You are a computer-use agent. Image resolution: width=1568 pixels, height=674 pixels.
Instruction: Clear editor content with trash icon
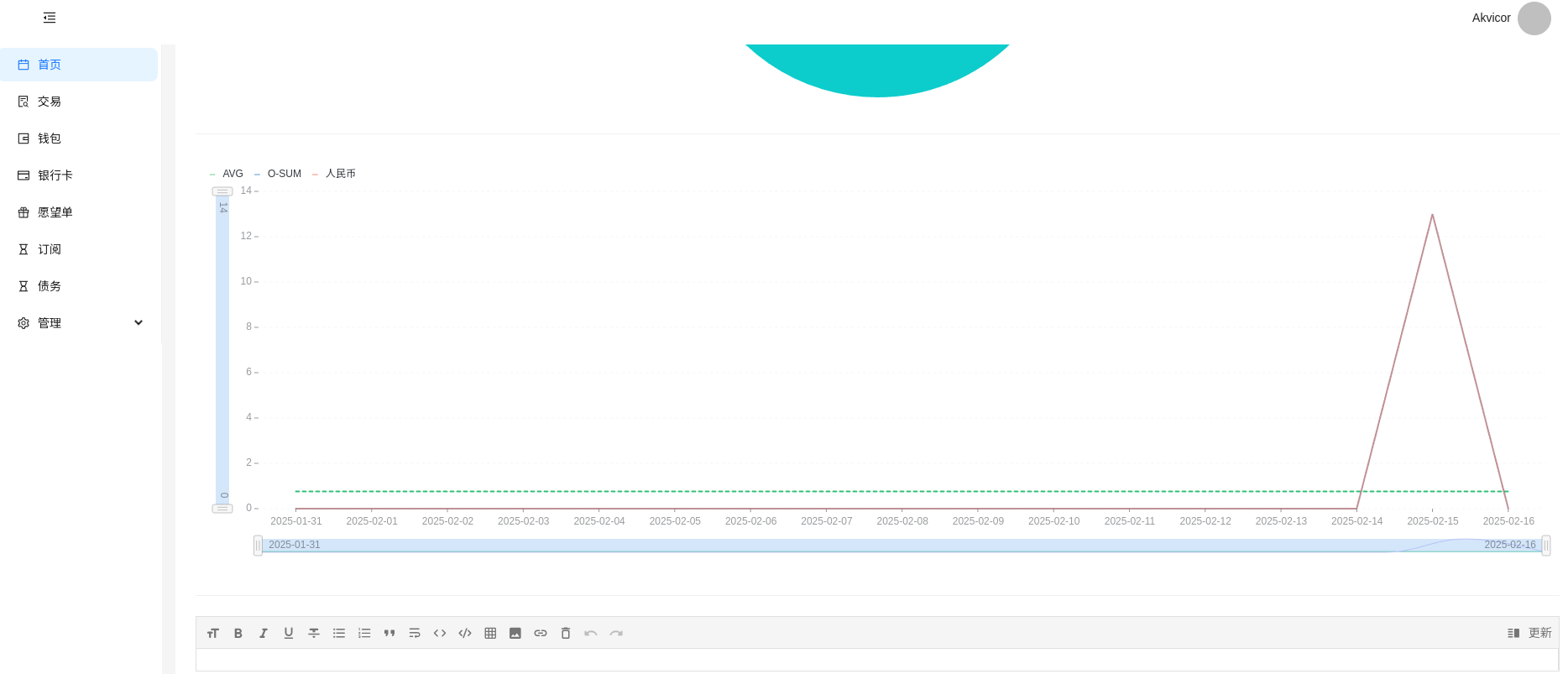pyautogui.click(x=566, y=633)
